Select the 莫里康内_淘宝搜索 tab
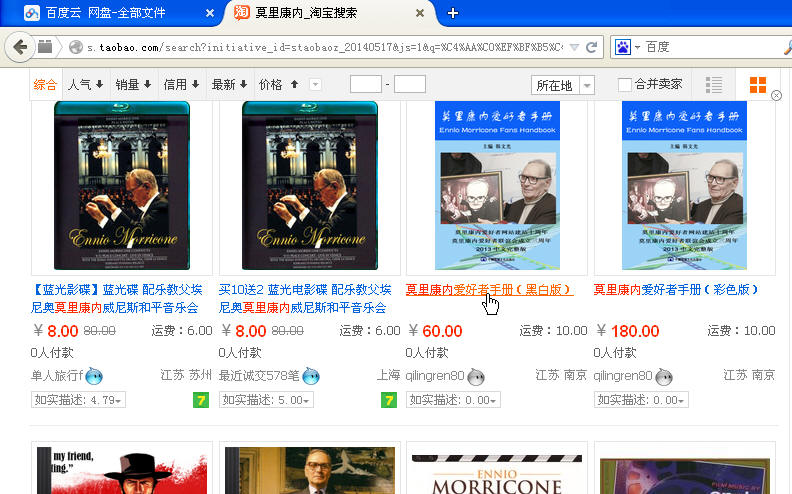 (x=306, y=13)
